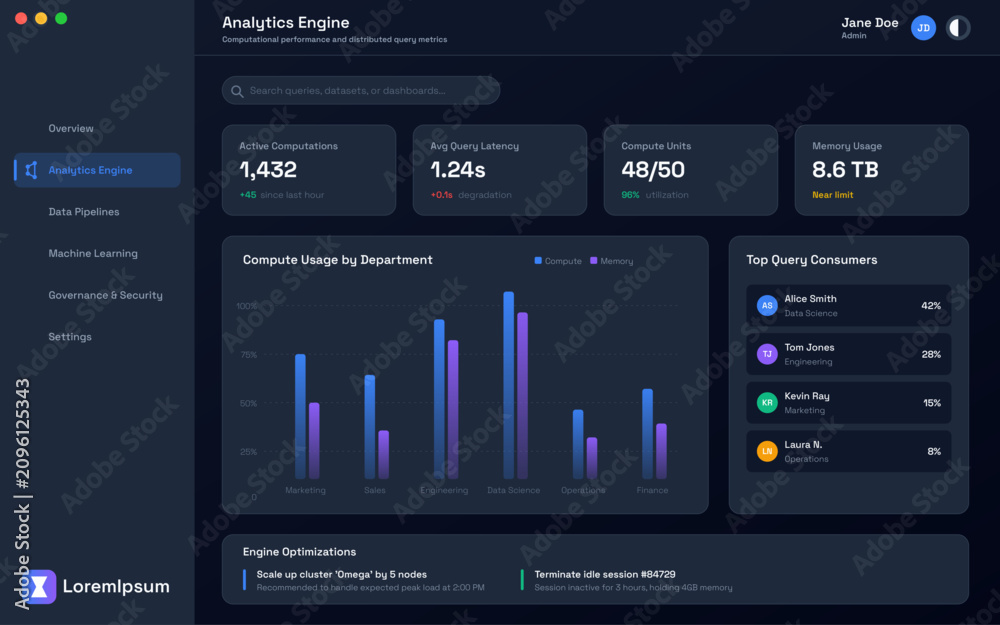Toggle the dark/light theme switch
This screenshot has height=625, width=1000.
957,28
